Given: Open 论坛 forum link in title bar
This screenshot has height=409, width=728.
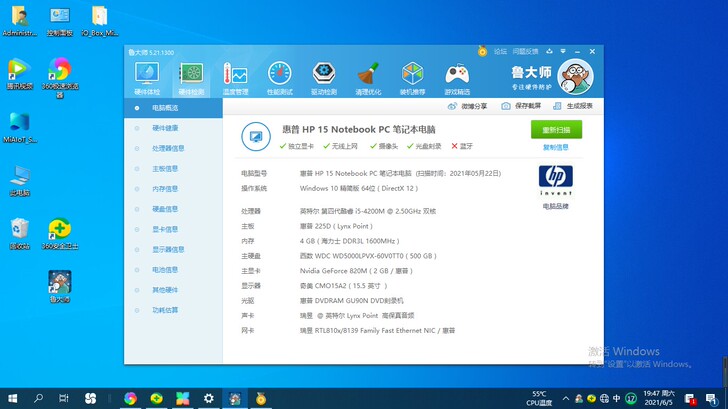Looking at the screenshot, I should pos(500,52).
